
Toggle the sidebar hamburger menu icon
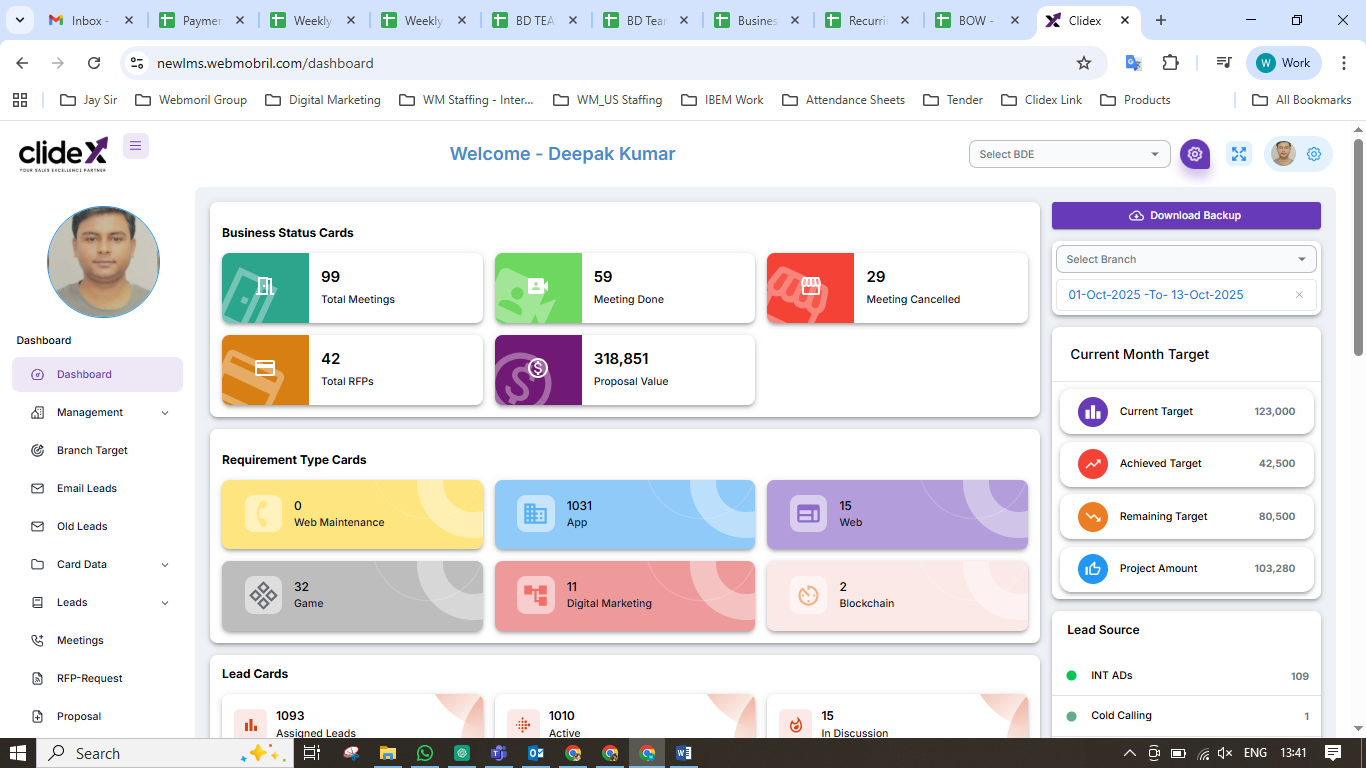coord(136,146)
